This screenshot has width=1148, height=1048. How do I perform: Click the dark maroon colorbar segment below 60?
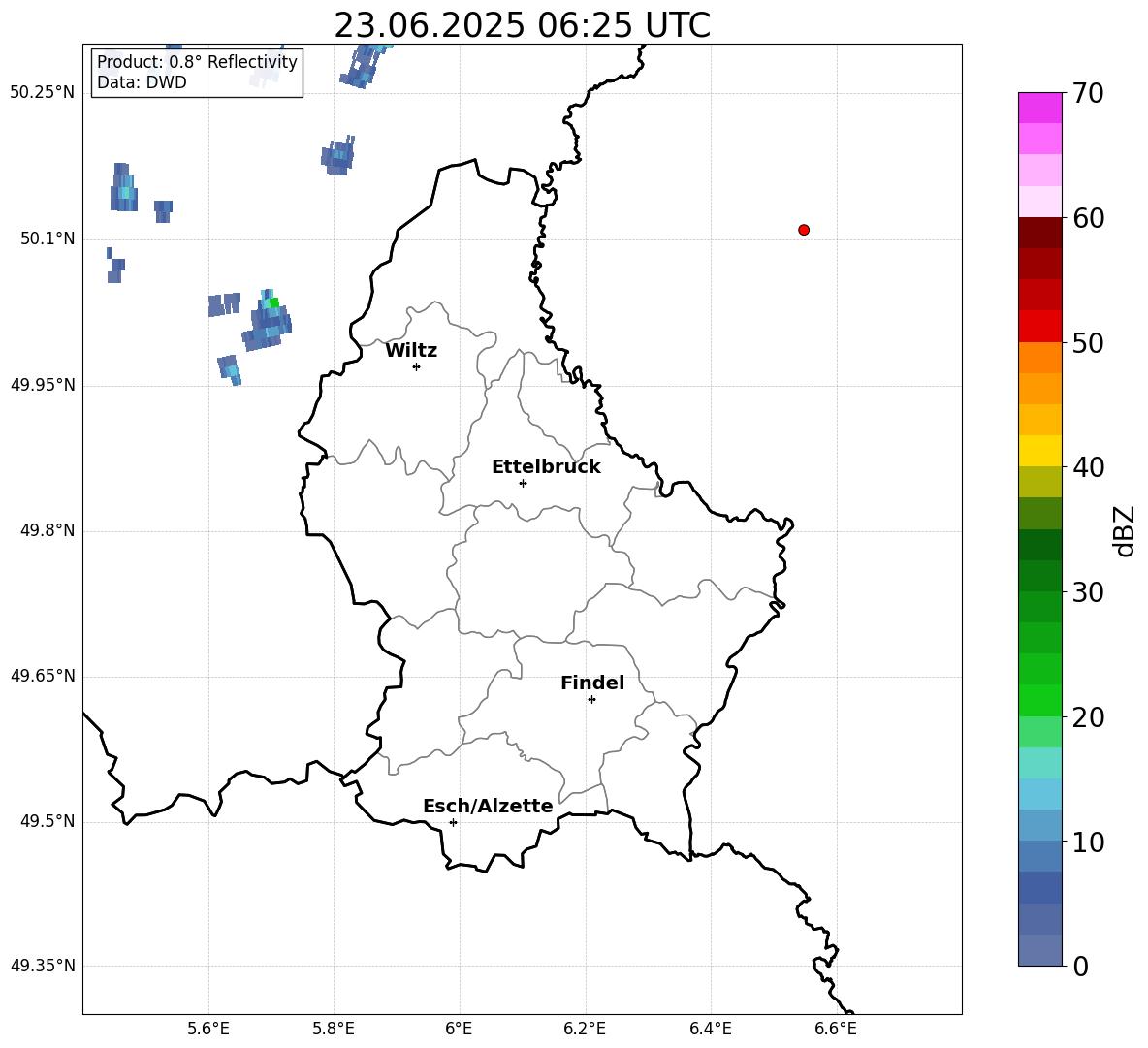(1039, 233)
